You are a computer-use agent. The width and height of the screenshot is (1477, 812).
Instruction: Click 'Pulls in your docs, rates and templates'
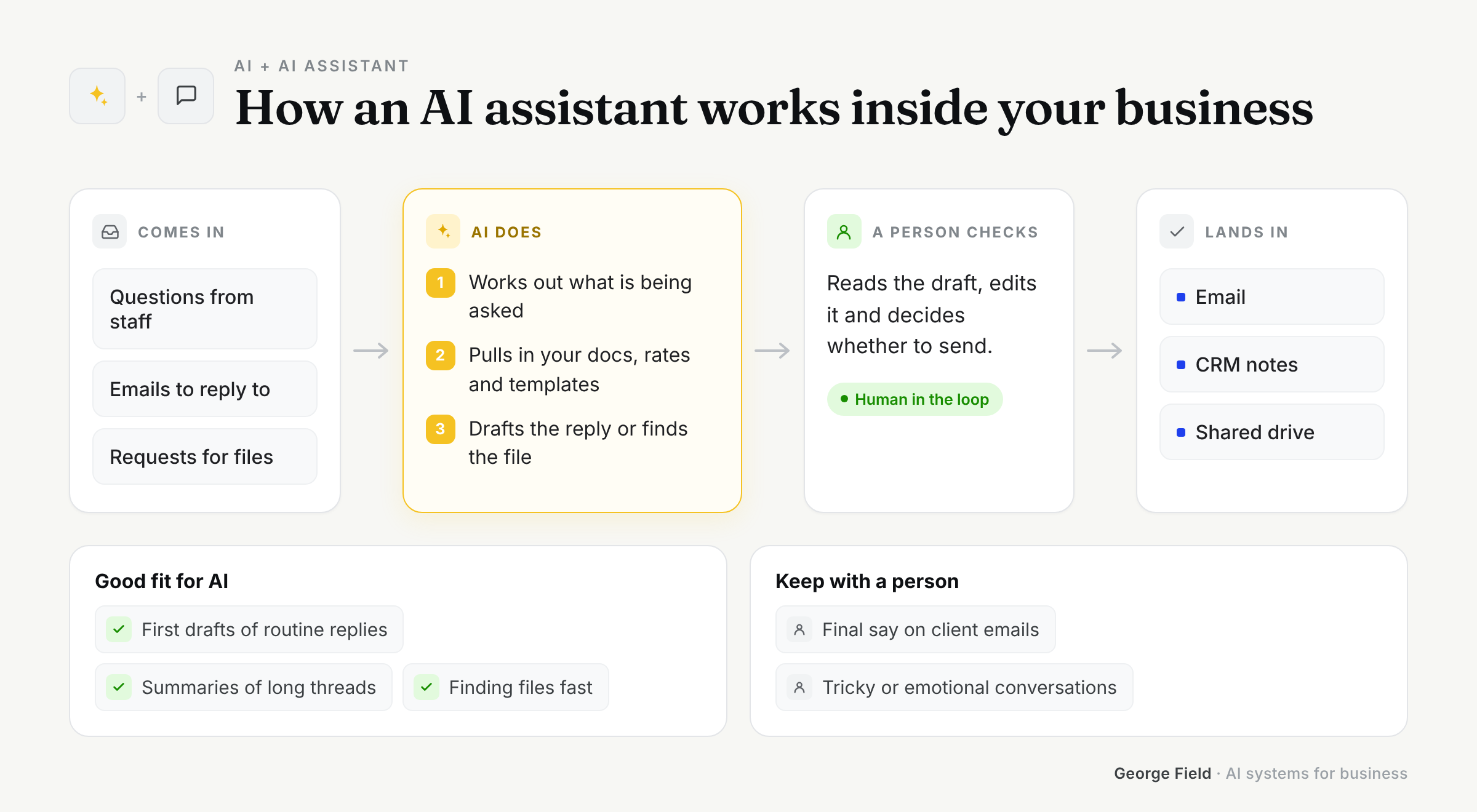tap(579, 370)
